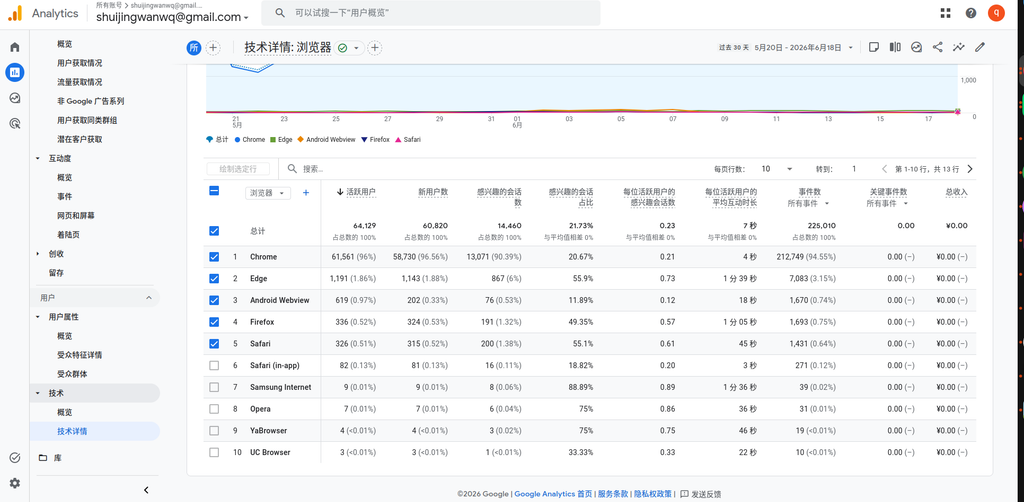Add secondary dimension plus icon beside 浏览器

[x=306, y=193]
